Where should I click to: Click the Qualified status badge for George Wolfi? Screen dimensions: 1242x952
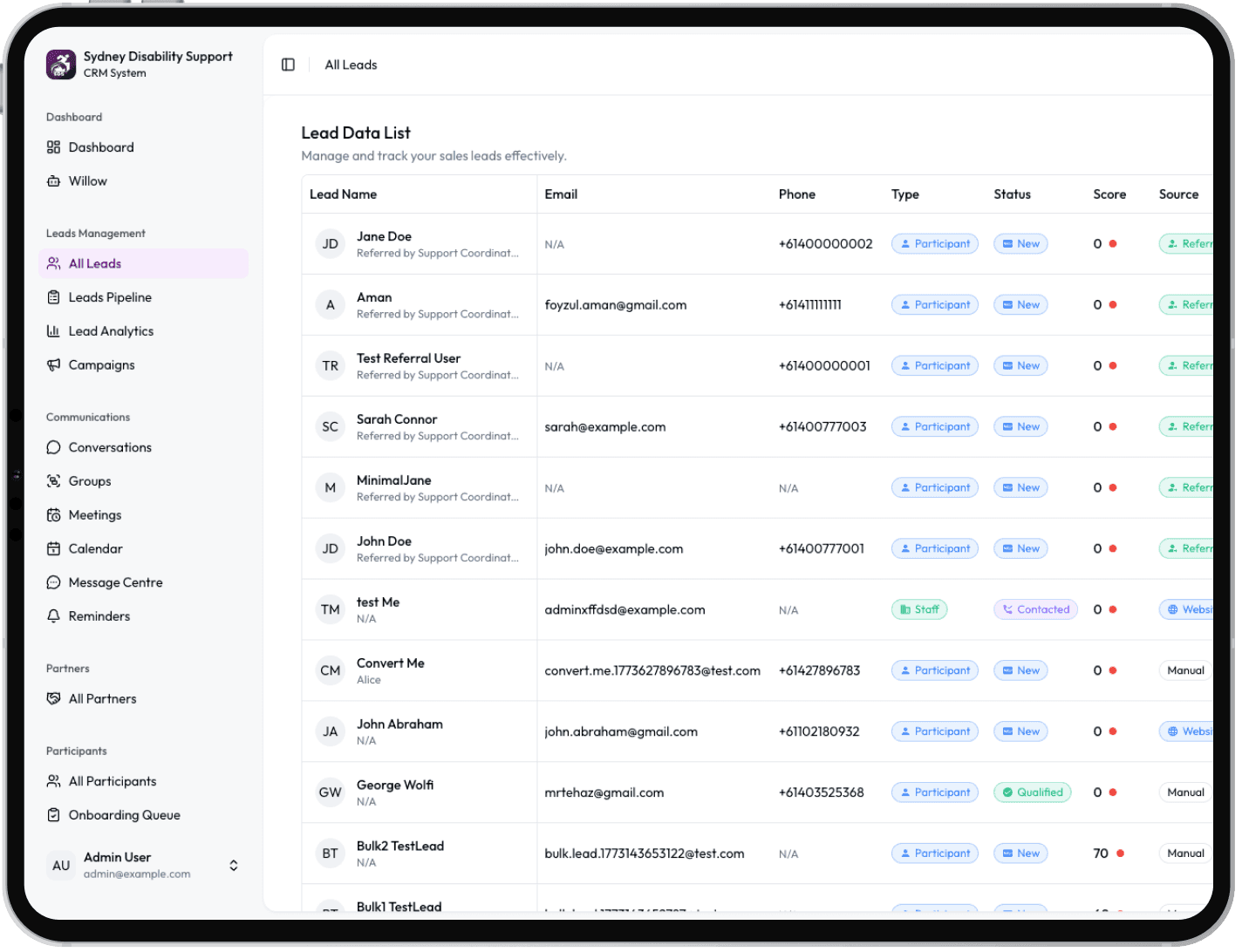click(x=1033, y=792)
